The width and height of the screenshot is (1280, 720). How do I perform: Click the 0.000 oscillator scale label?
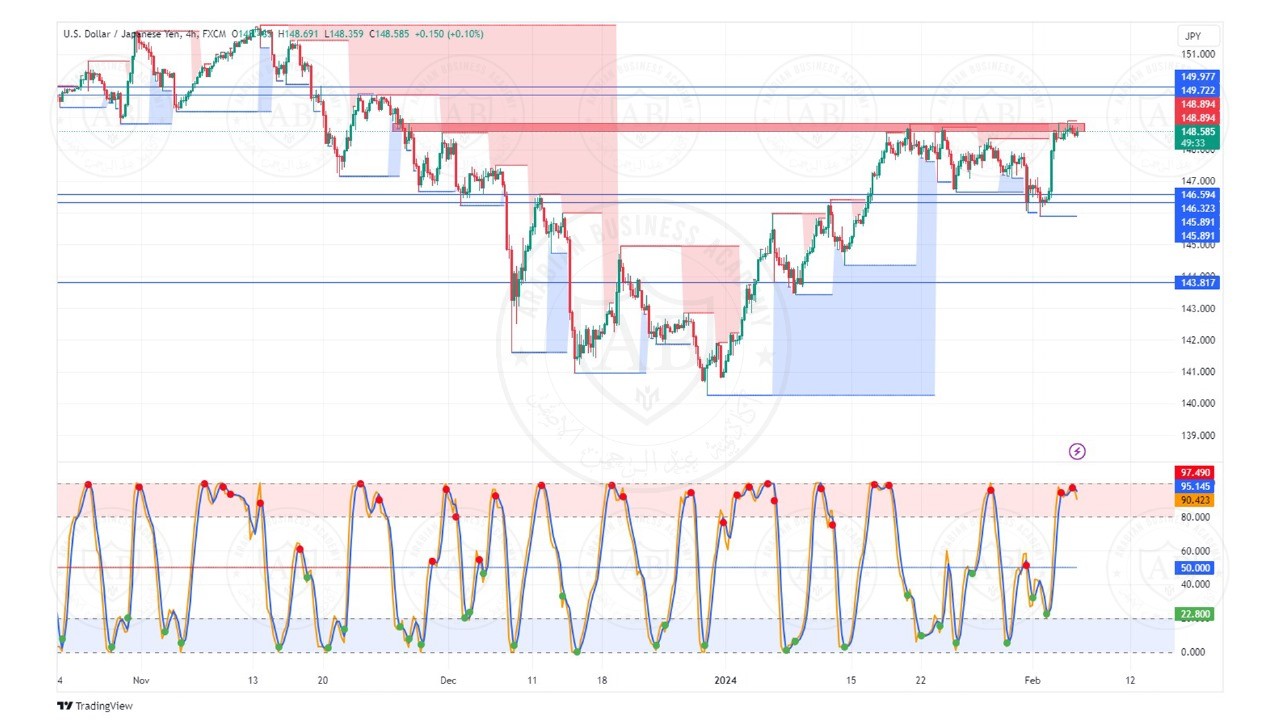(1195, 652)
